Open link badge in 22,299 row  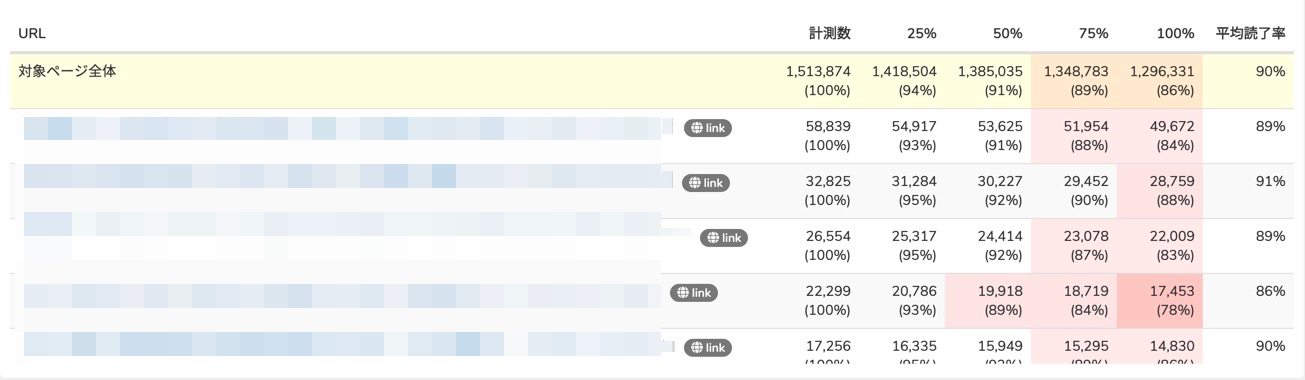pos(694,293)
